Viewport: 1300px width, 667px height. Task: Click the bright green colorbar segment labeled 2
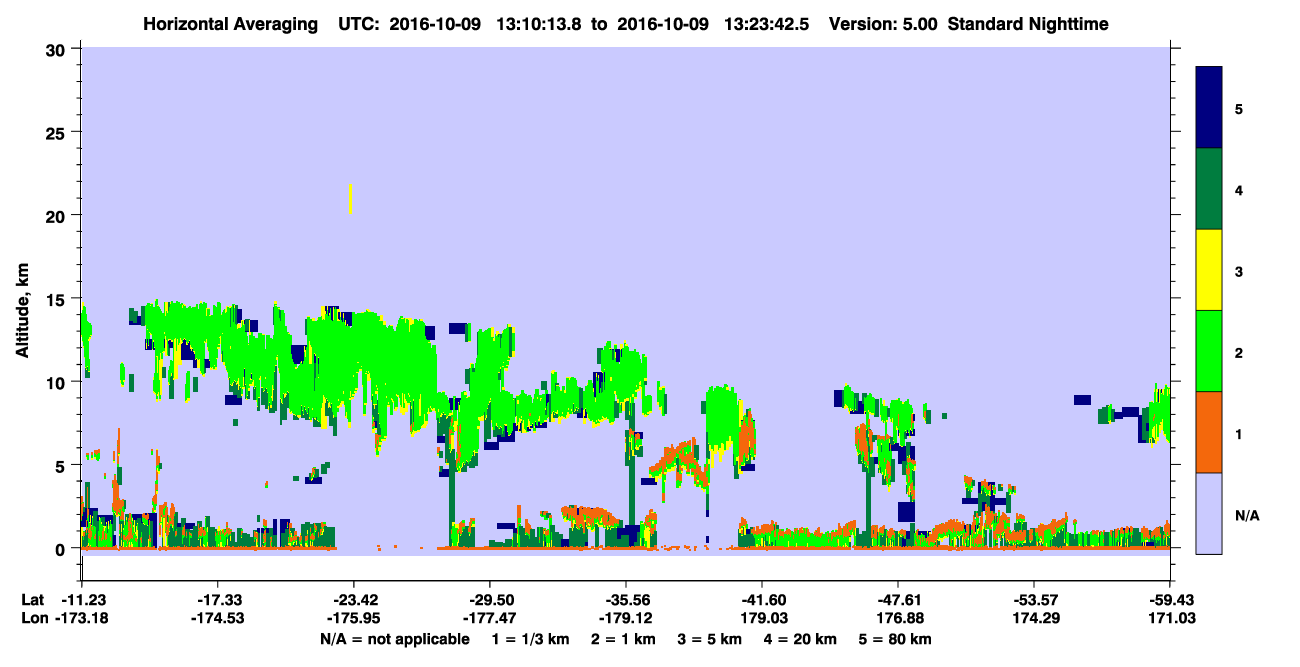(1209, 351)
